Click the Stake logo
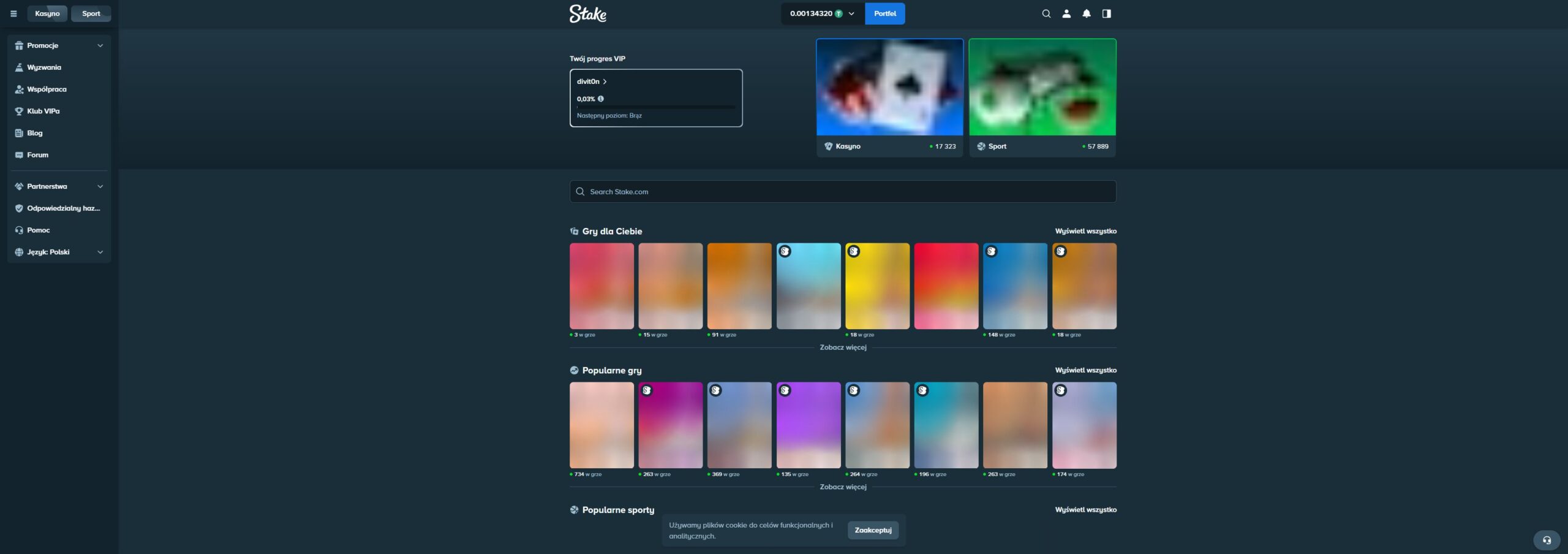Screen dimensions: 1568x554 pyautogui.click(x=588, y=13)
